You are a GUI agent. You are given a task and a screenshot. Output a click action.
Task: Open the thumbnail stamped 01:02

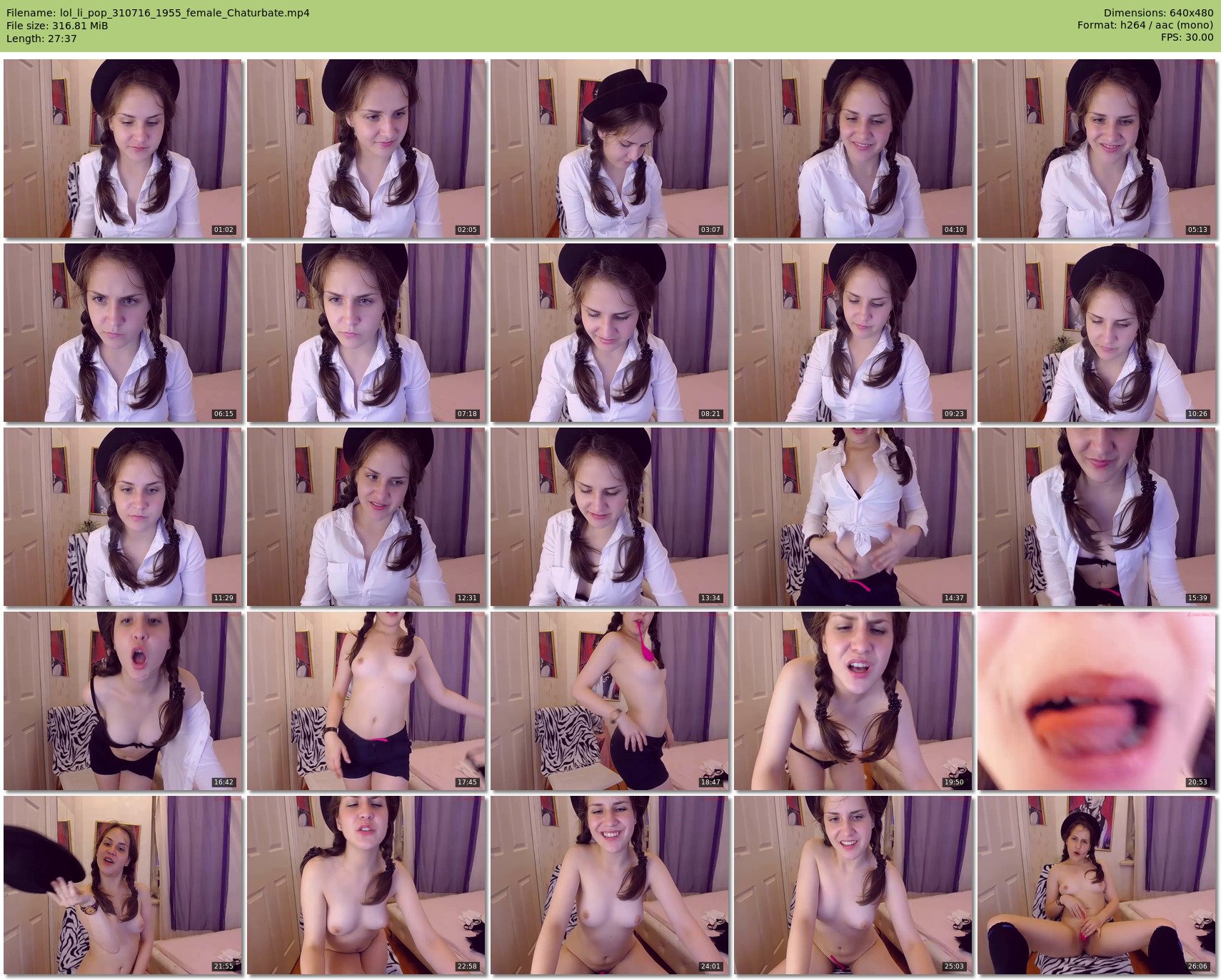click(x=122, y=148)
